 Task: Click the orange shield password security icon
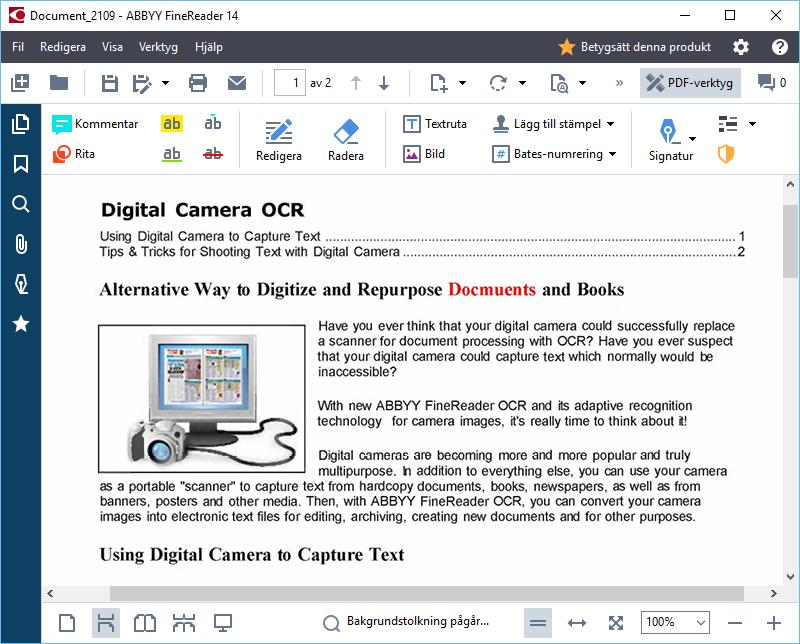(726, 154)
